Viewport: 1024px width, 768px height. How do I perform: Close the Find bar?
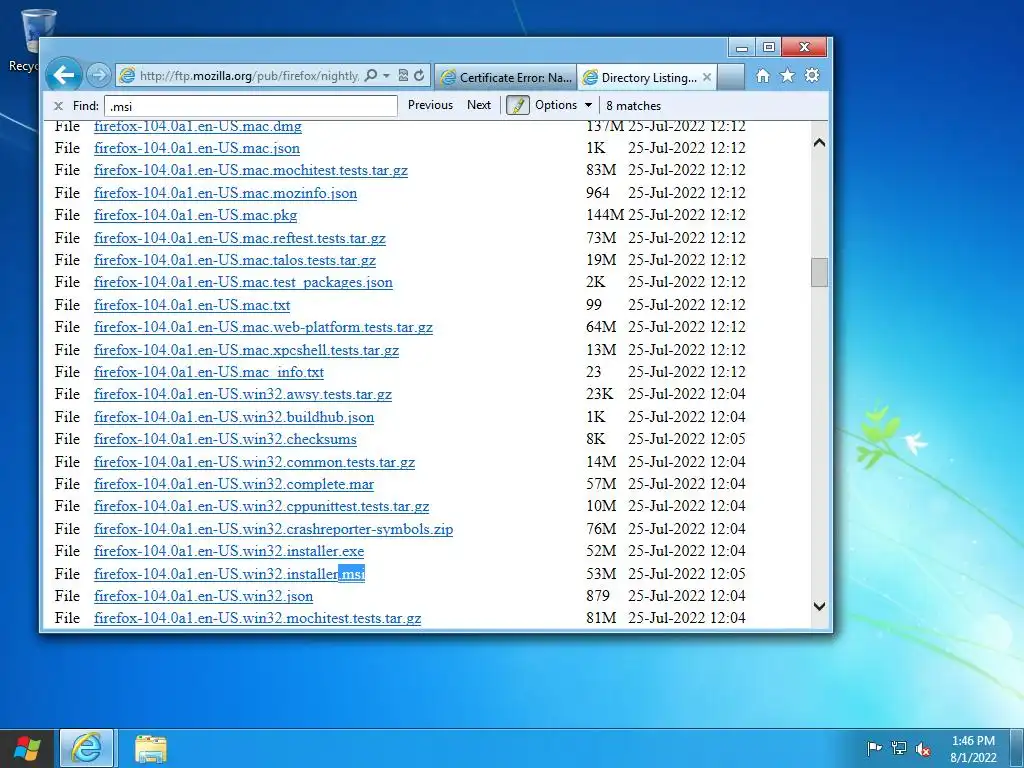(58, 106)
